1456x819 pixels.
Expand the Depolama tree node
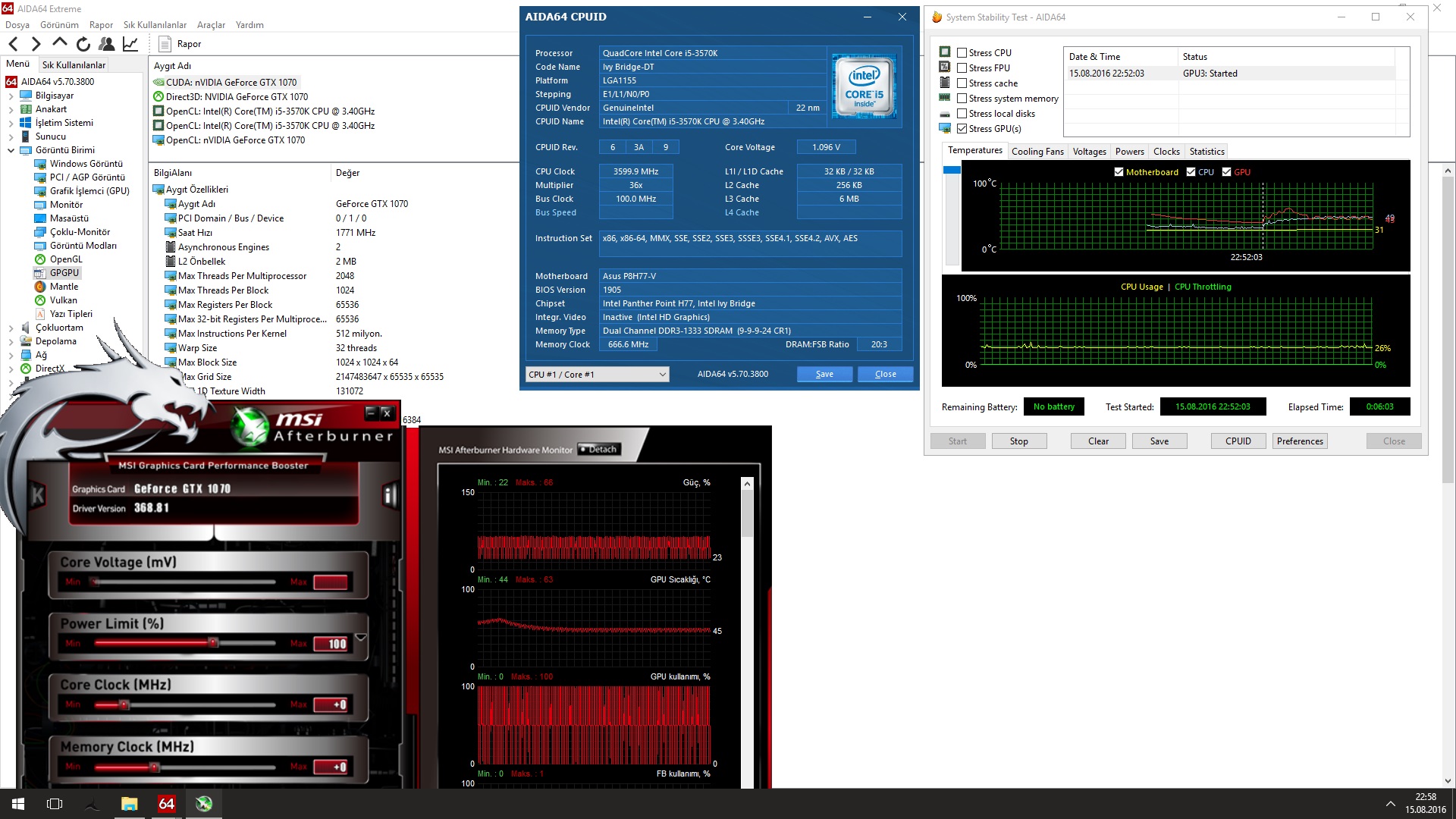pos(11,342)
